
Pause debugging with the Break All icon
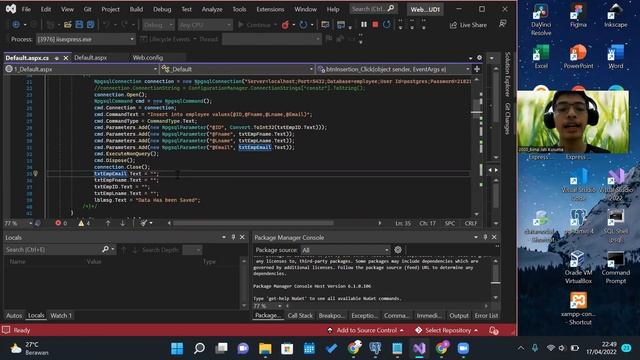[x=364, y=25]
